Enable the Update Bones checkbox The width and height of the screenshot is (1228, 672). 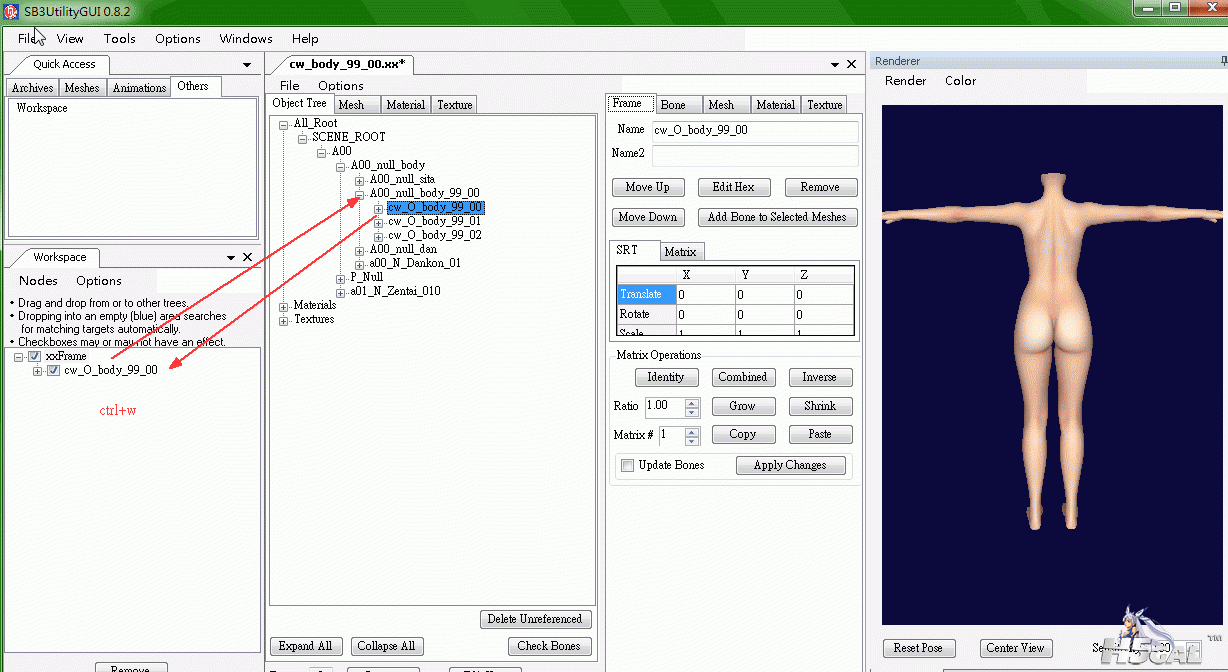coord(627,465)
